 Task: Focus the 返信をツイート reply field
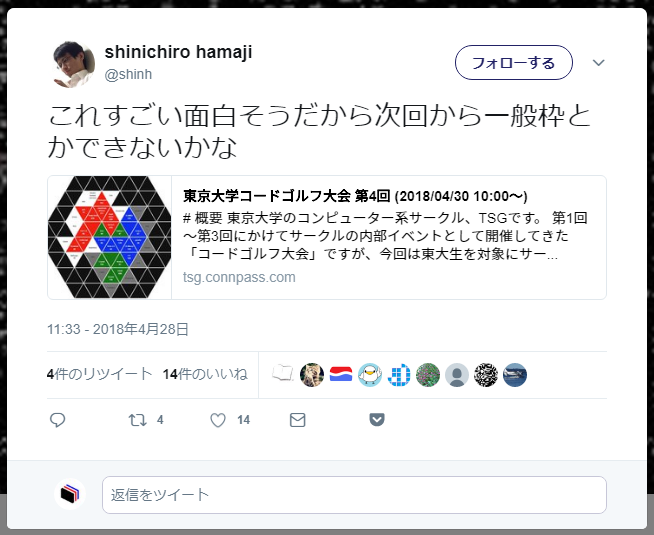pyautogui.click(x=354, y=495)
